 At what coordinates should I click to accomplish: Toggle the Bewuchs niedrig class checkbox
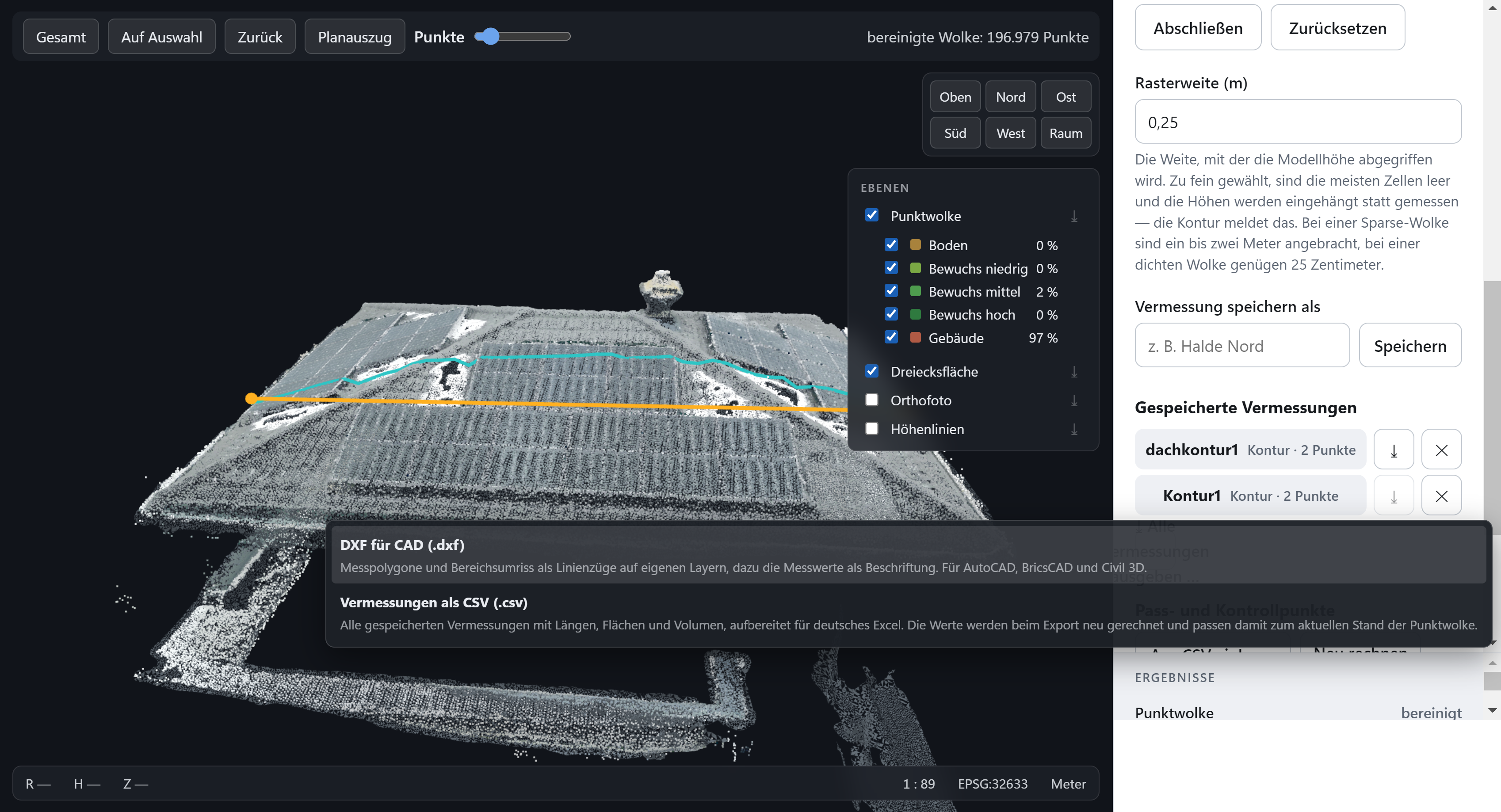pos(891,268)
